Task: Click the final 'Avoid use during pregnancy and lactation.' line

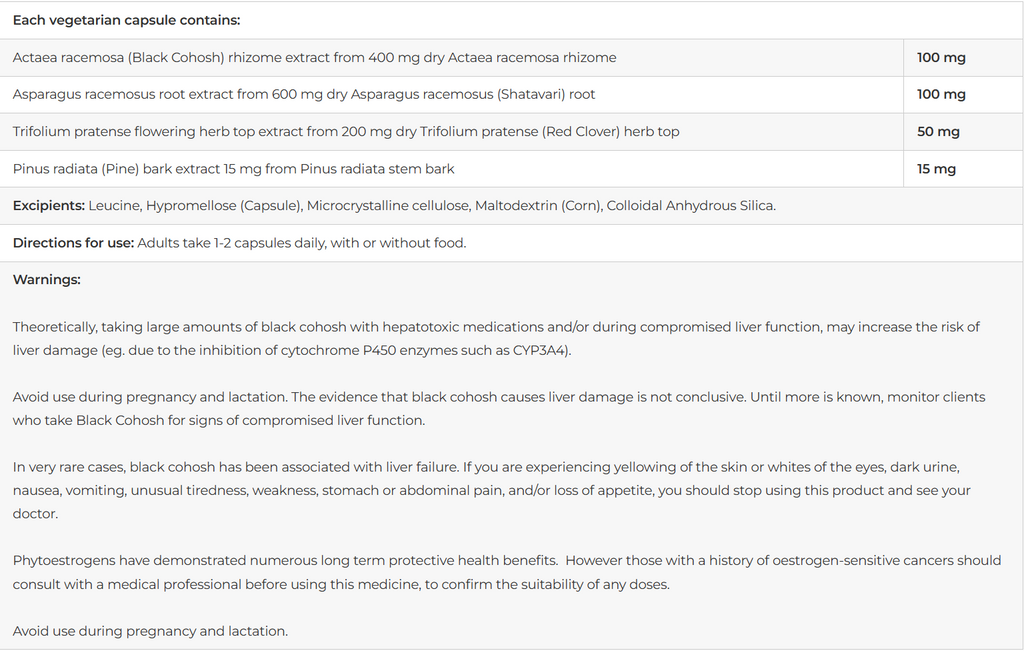Action: pos(150,631)
